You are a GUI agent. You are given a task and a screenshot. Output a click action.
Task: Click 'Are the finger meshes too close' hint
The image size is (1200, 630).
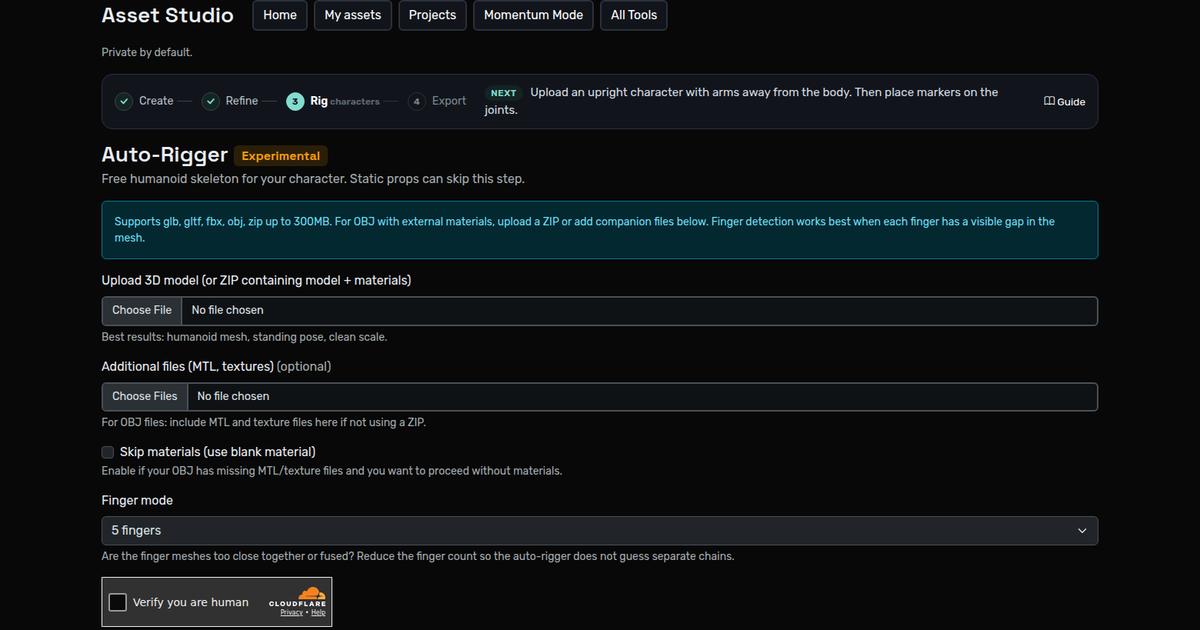[x=418, y=556]
